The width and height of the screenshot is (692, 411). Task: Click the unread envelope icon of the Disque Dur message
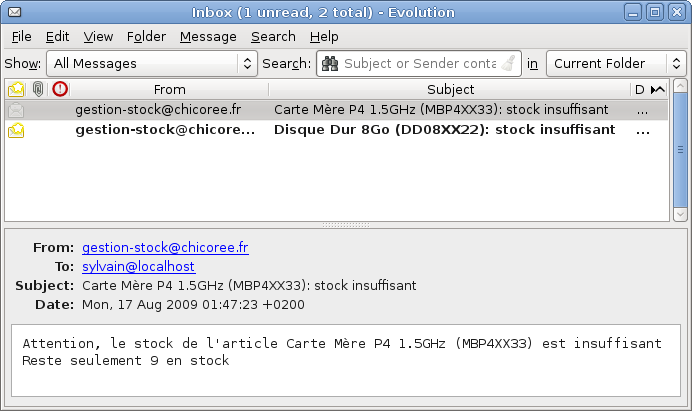(x=16, y=130)
